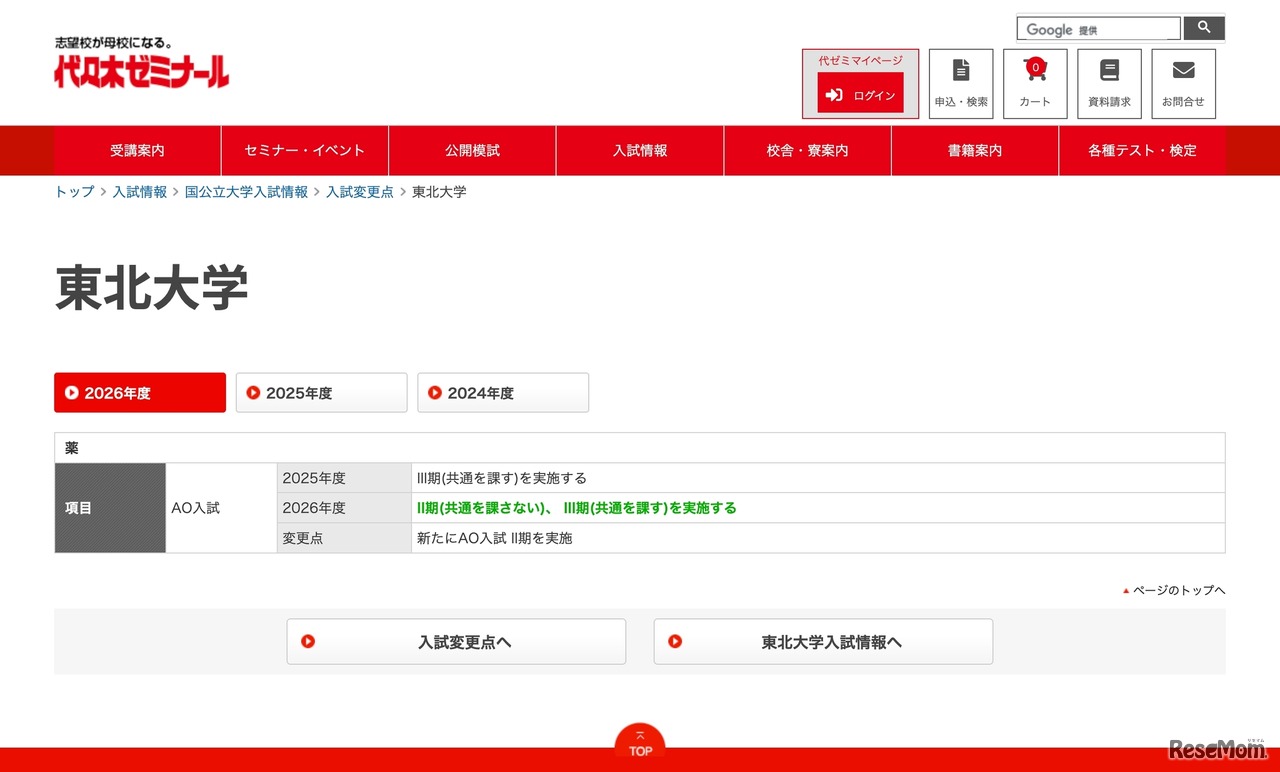Image resolution: width=1280 pixels, height=772 pixels.
Task: Click the ページのトップへ link
Action: [1178, 590]
